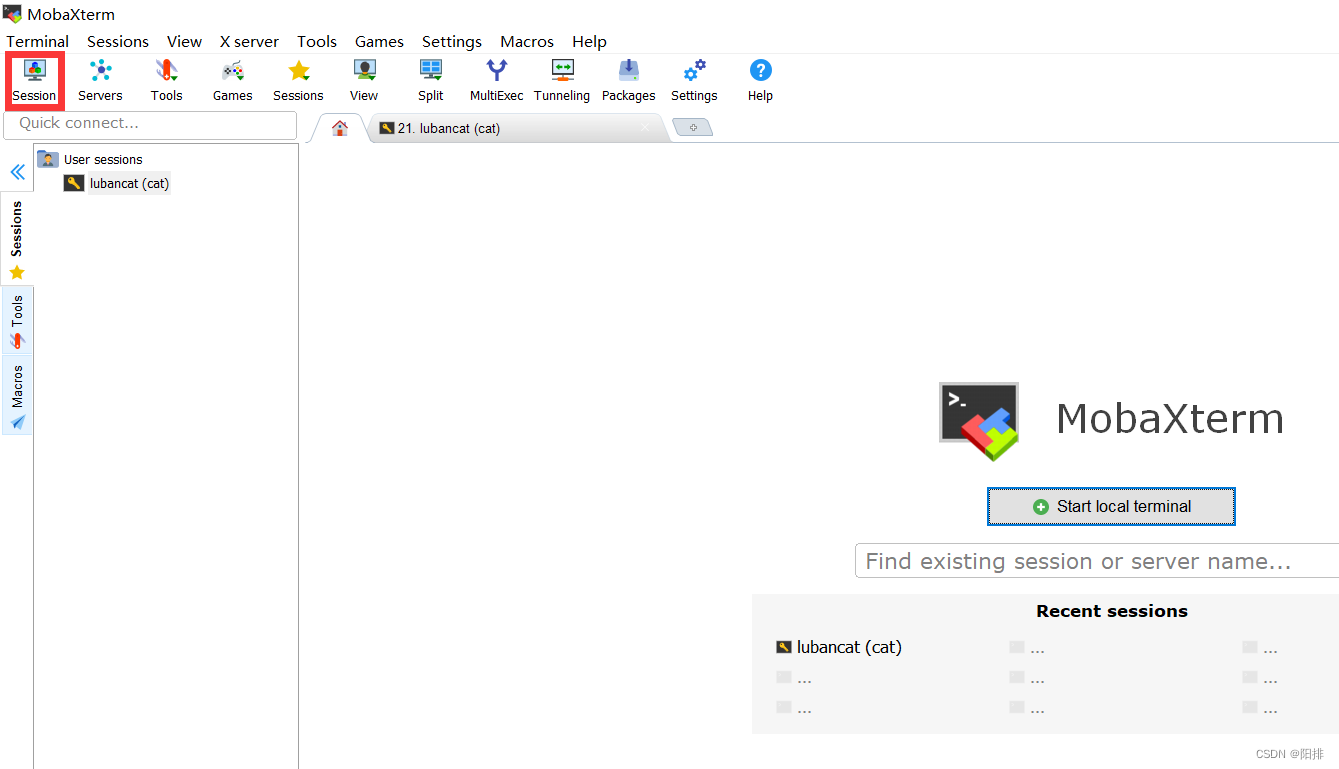Open the X server menu

tap(249, 41)
